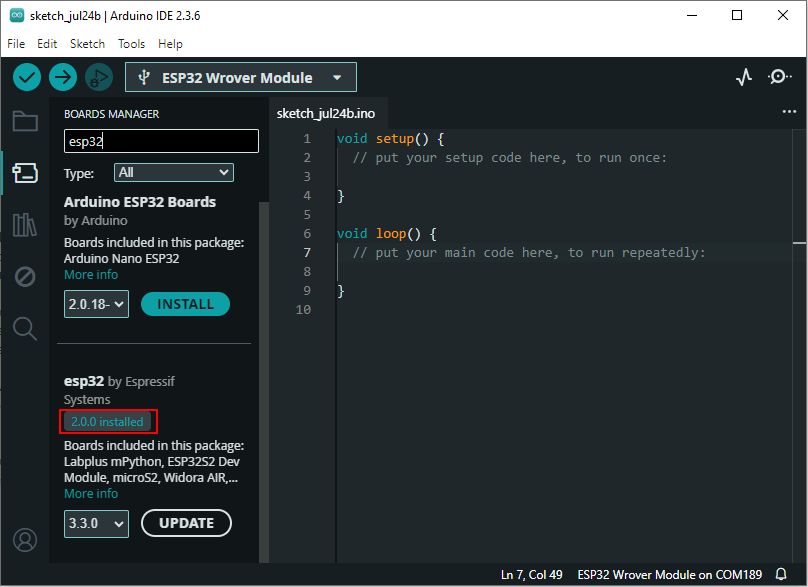This screenshot has width=808, height=587.
Task: Install the Arduino ESP32 Boards package
Action: pyautogui.click(x=185, y=304)
